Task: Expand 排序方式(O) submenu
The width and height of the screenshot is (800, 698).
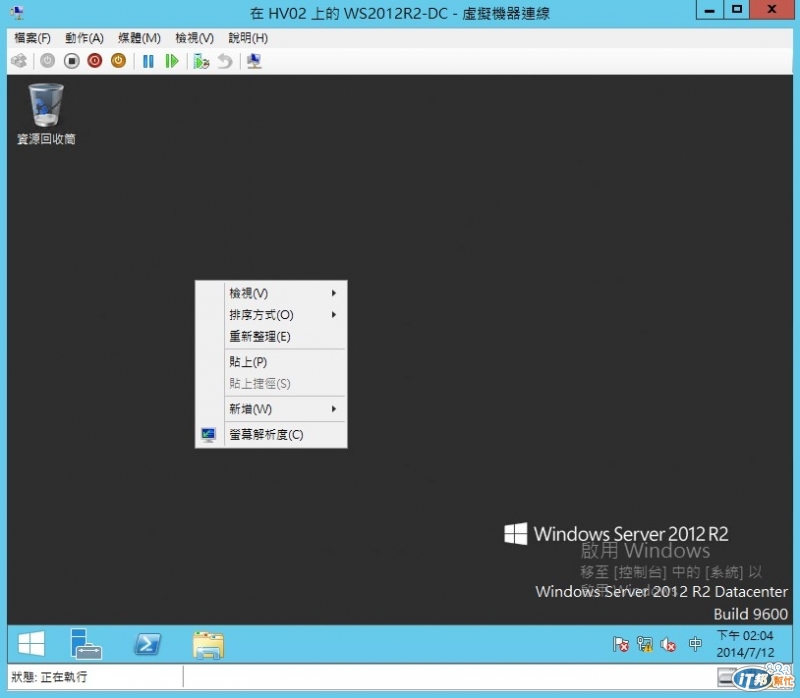Action: [x=271, y=315]
